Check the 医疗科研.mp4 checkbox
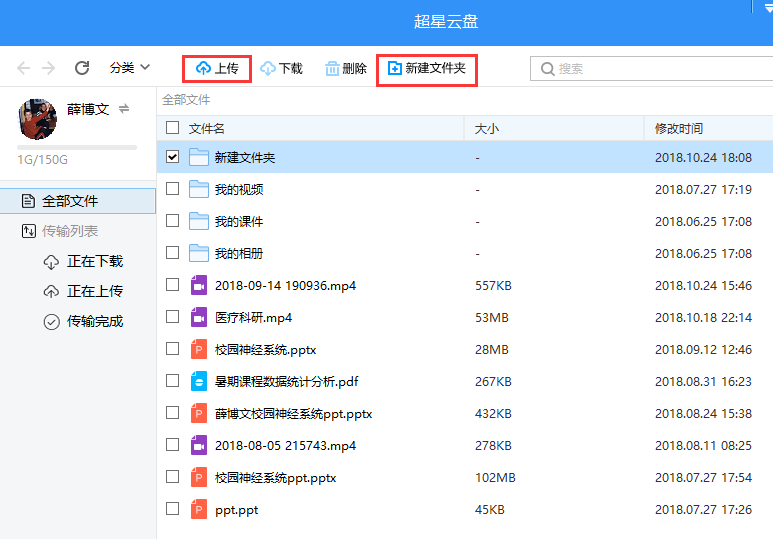Screen dimensions: 773x539 click(173, 317)
